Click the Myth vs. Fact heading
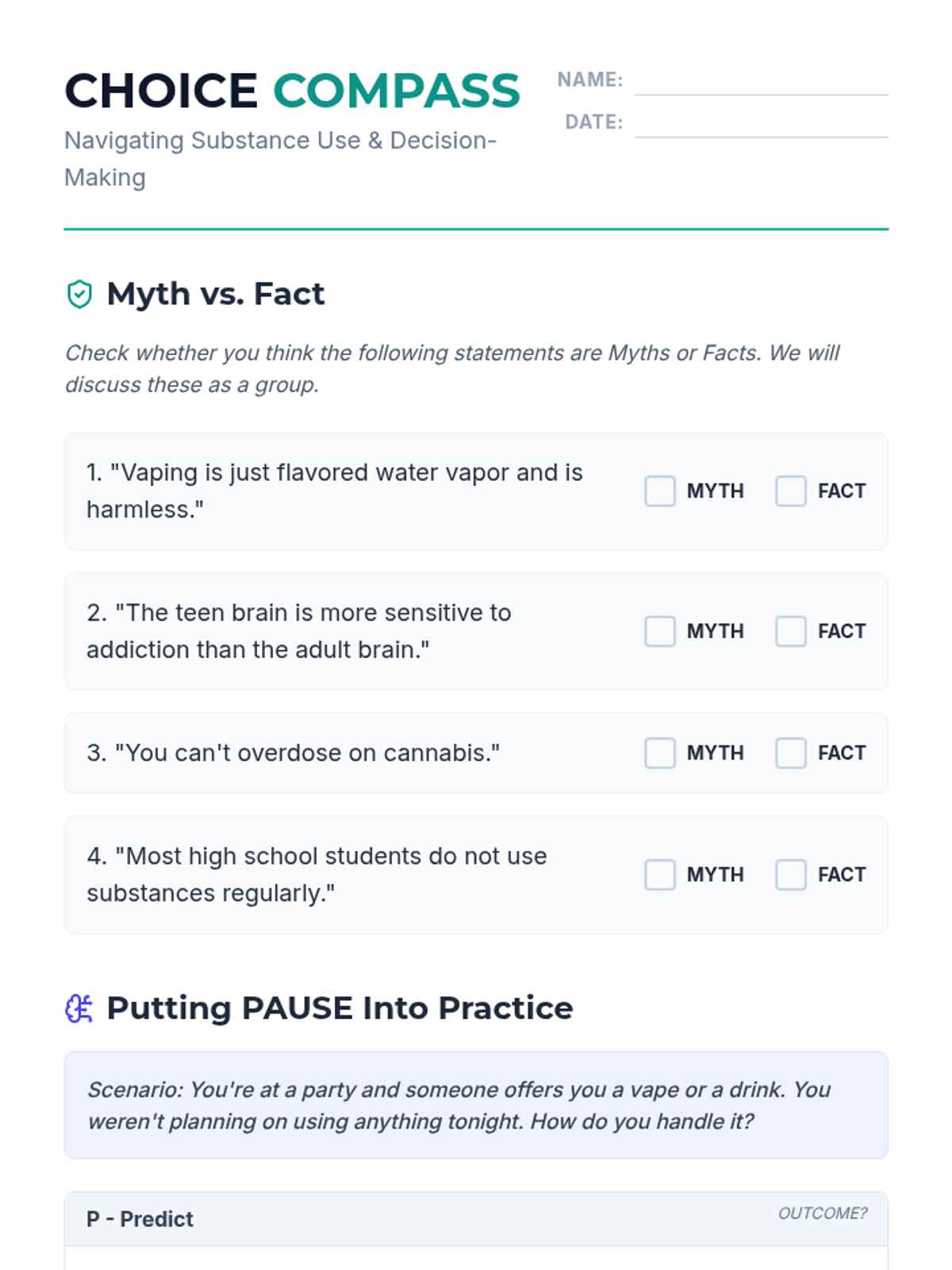Viewport: 952px width, 1270px height. pos(215,294)
